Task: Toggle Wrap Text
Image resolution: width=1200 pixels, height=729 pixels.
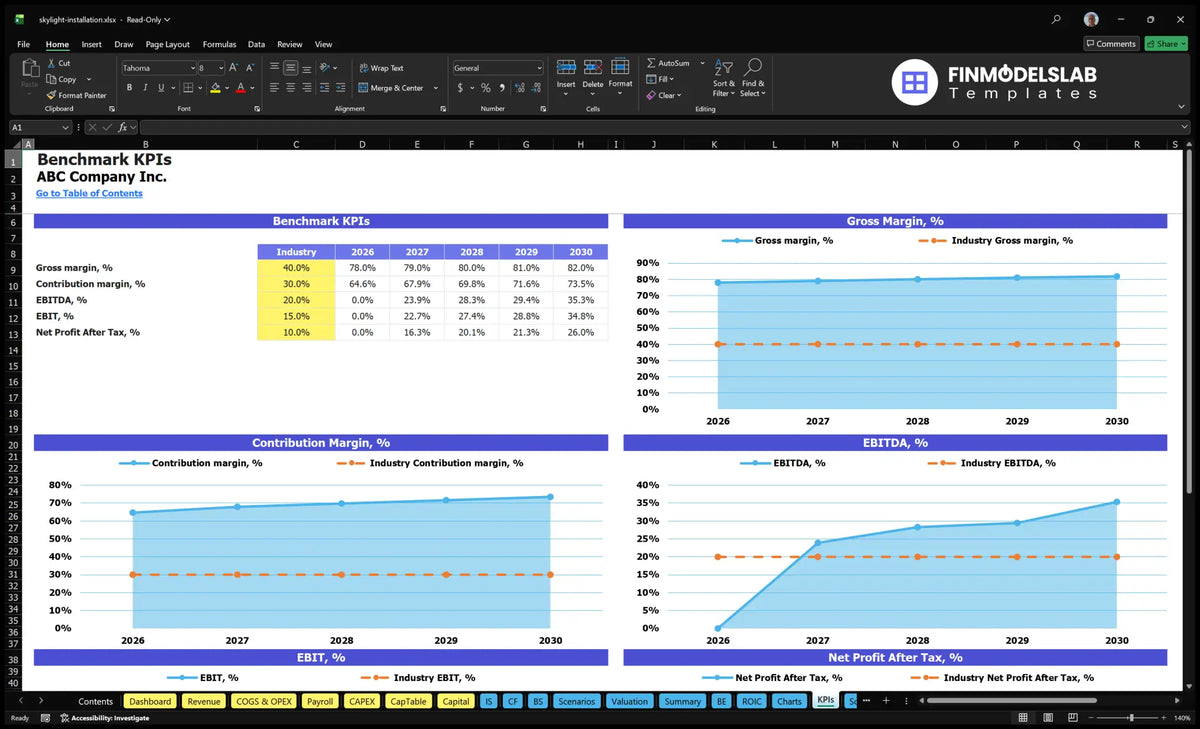Action: point(381,68)
